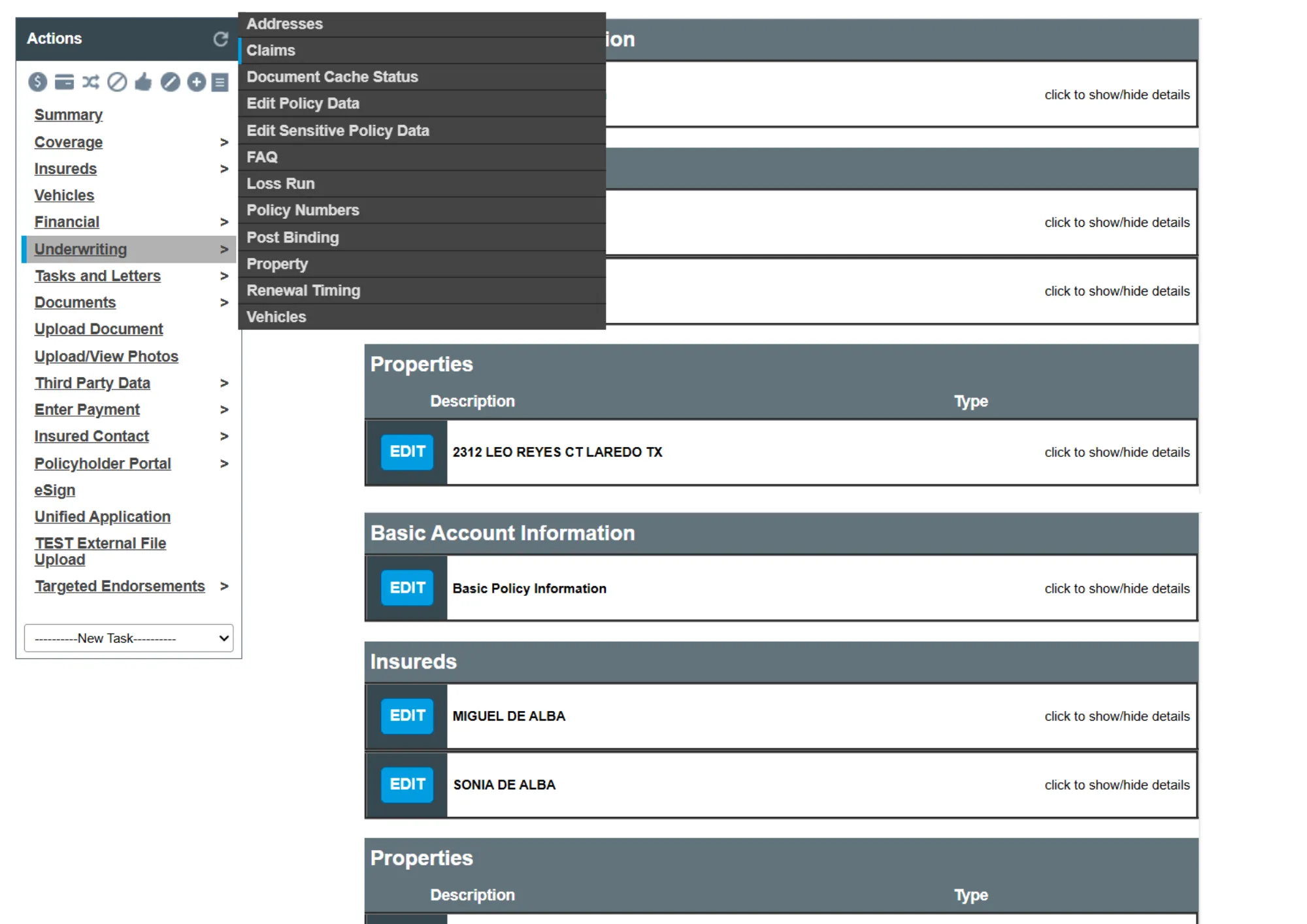
Task: Edit the 2312 LEO REYES CT property
Action: tap(406, 452)
